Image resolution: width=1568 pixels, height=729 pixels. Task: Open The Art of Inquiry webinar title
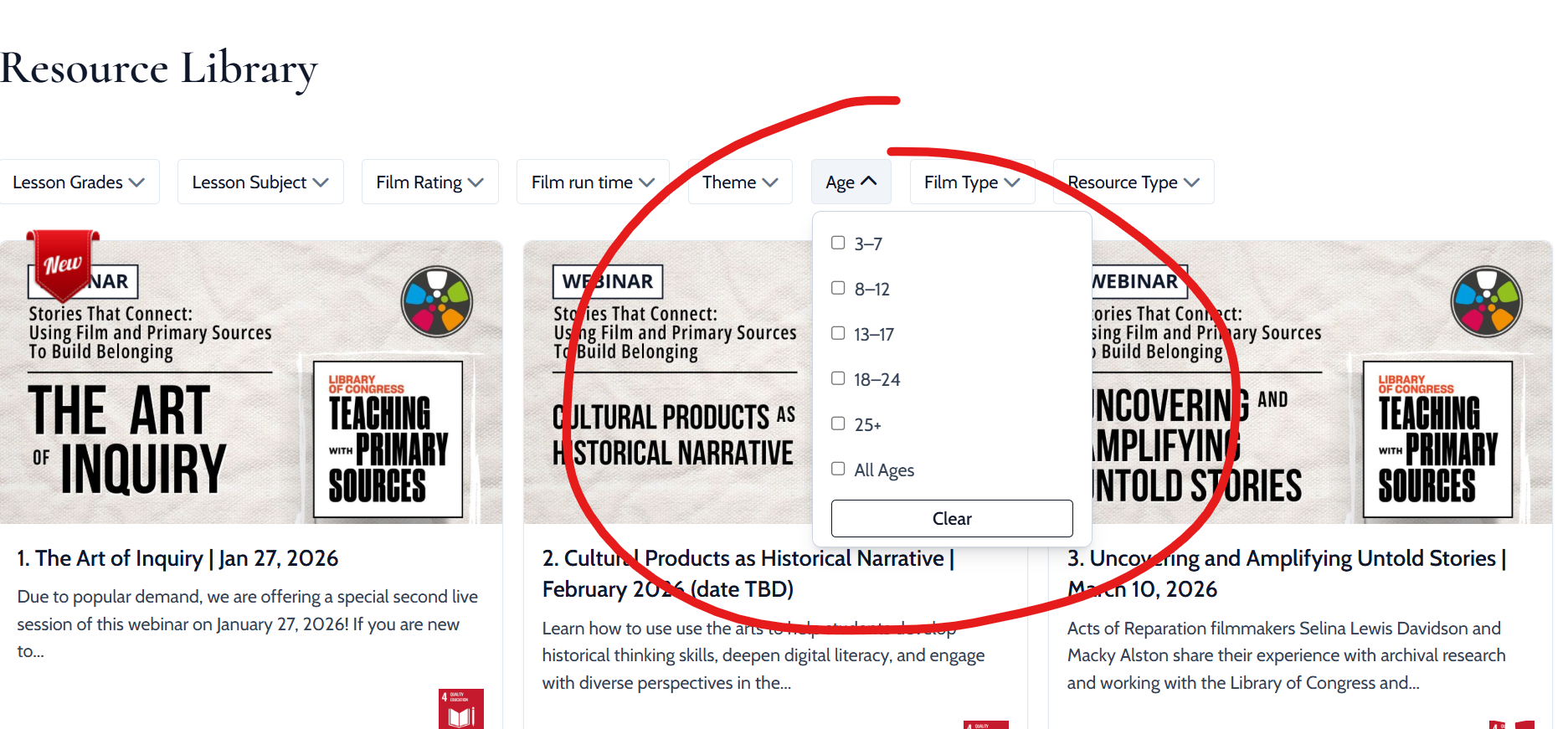pyautogui.click(x=177, y=558)
